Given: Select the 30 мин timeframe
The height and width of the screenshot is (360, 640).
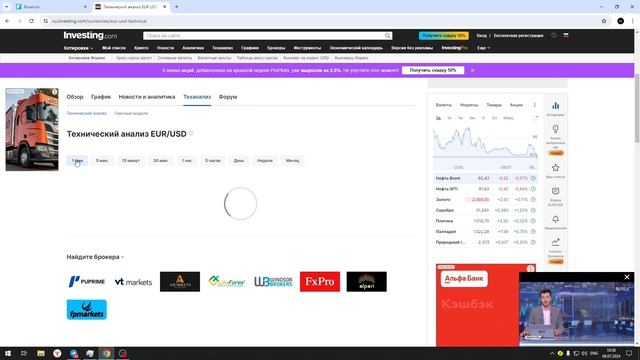Looking at the screenshot, I should tap(160, 160).
